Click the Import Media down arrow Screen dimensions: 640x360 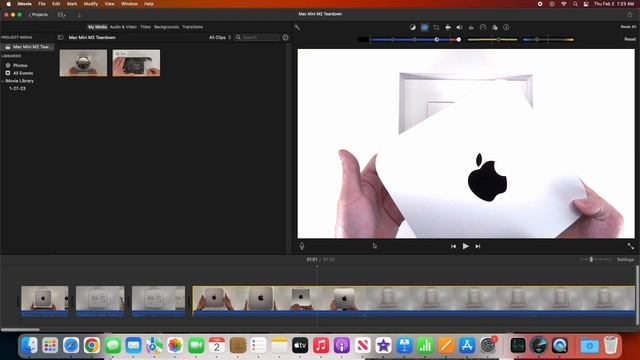(x=79, y=15)
